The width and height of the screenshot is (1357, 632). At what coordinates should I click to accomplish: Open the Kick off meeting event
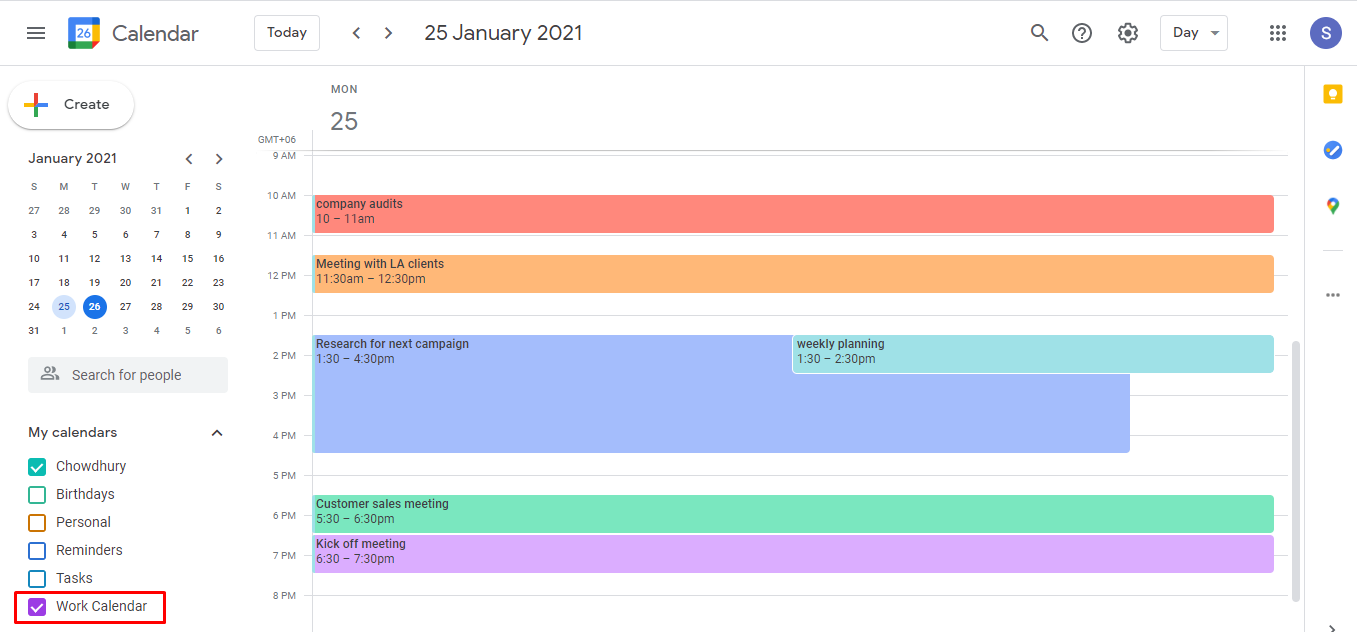pyautogui.click(x=790, y=553)
